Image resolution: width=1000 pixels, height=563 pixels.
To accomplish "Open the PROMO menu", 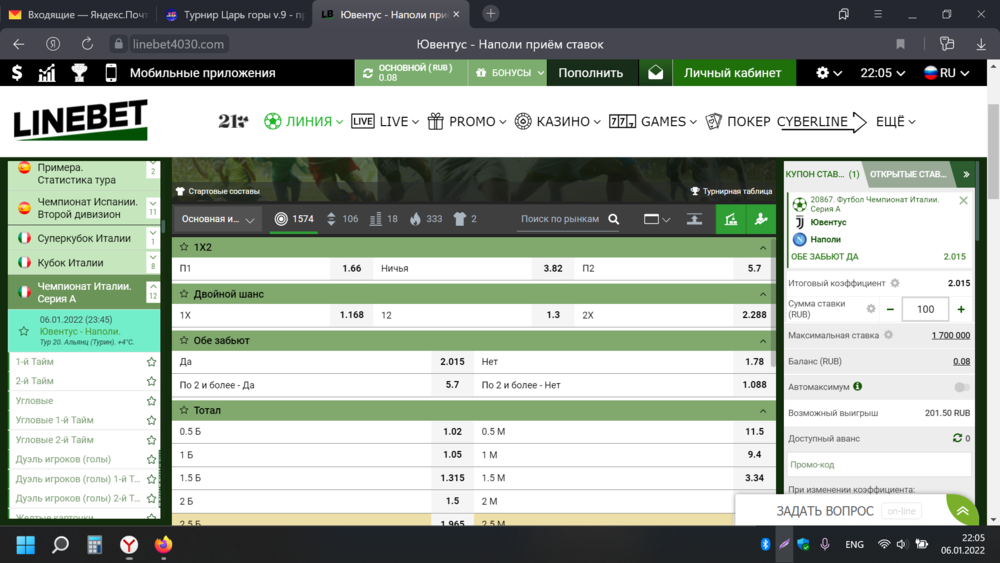I will [x=466, y=121].
